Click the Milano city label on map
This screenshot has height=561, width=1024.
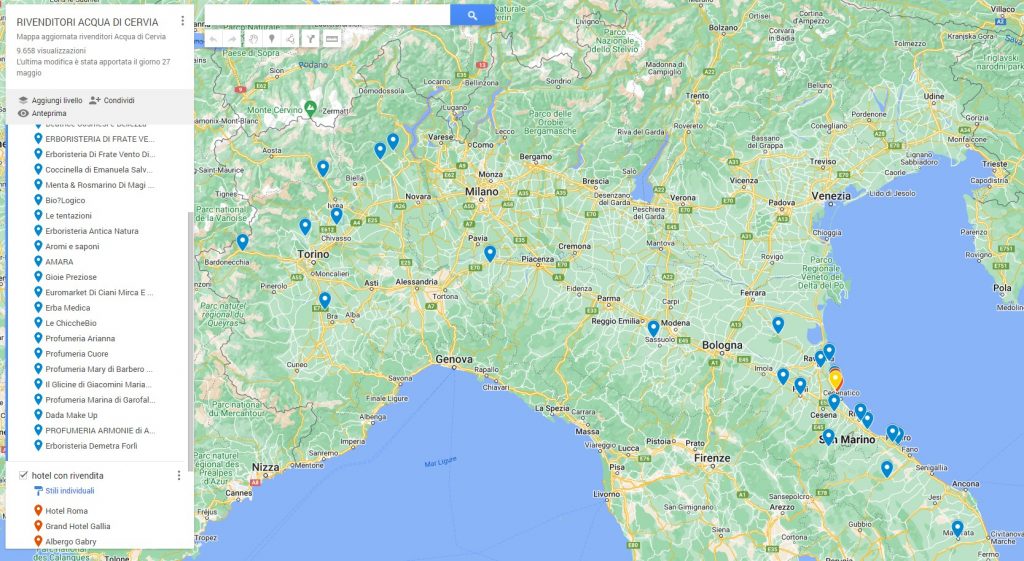(482, 192)
